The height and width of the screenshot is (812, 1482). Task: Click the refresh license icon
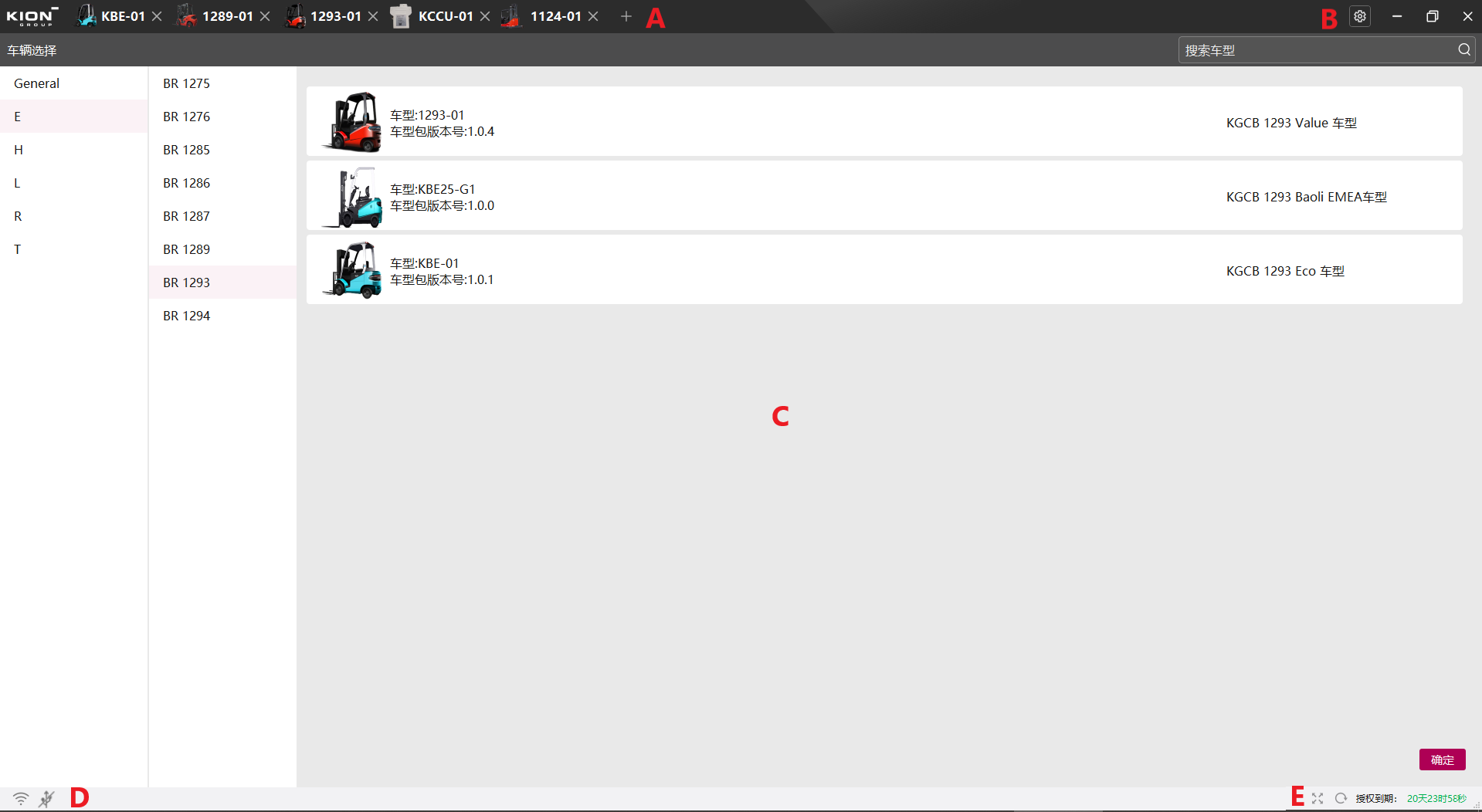[1341, 798]
